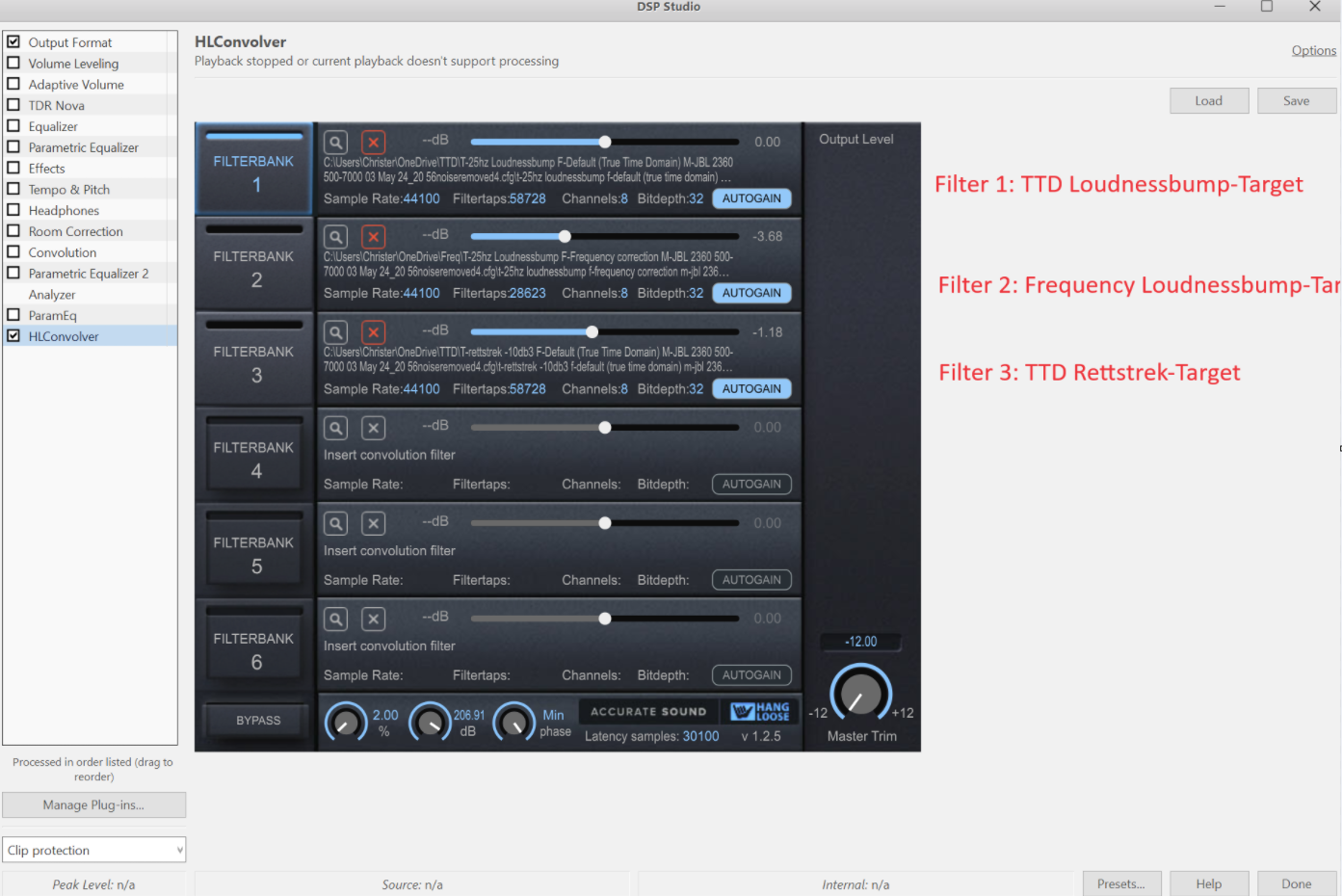Viewport: 1342px width, 896px height.
Task: Open the filter browser for Filterbank 4
Action: (335, 428)
